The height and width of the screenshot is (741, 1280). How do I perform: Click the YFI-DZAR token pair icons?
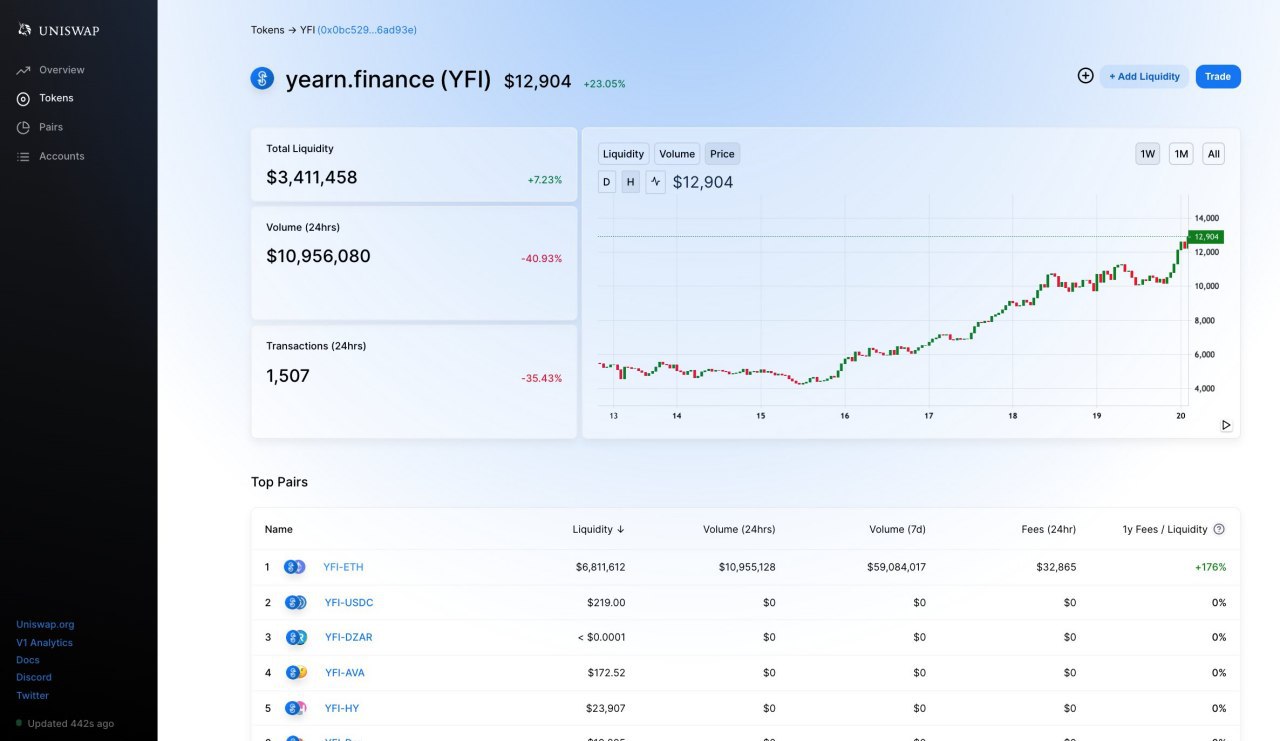(x=295, y=637)
